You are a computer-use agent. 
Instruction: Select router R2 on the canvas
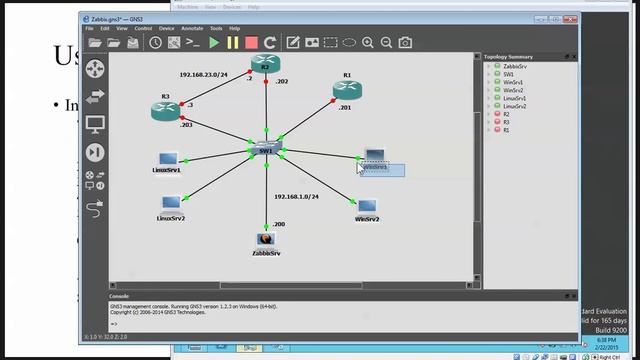(x=266, y=64)
